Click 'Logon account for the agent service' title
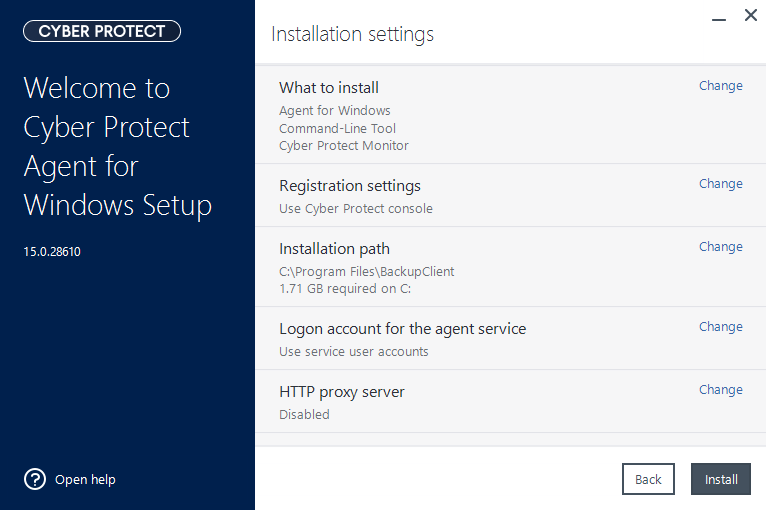The image size is (766, 510). pos(403,329)
